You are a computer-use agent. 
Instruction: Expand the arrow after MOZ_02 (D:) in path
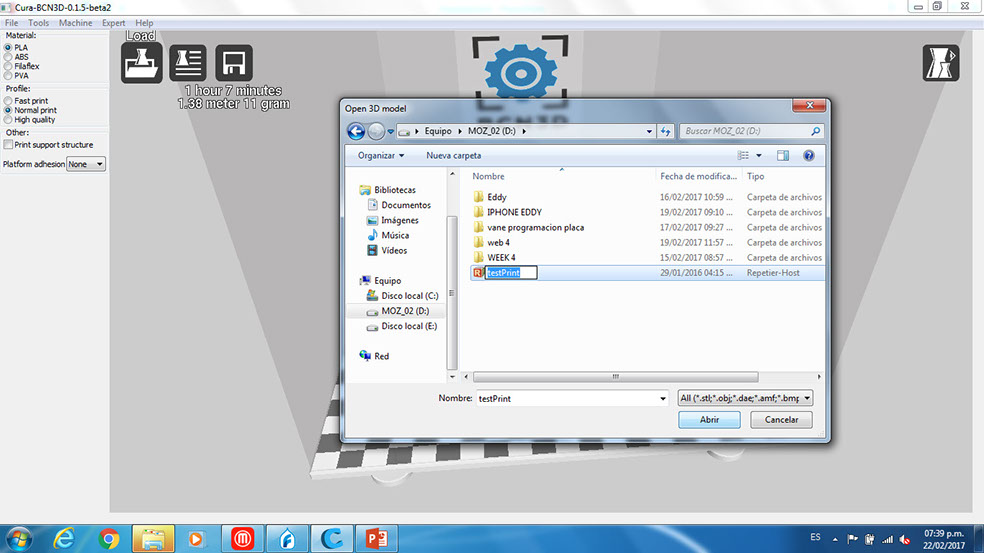[524, 131]
